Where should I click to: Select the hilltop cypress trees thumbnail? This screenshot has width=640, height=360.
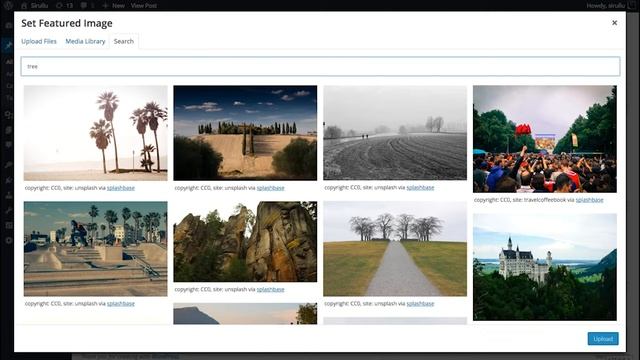(245, 133)
